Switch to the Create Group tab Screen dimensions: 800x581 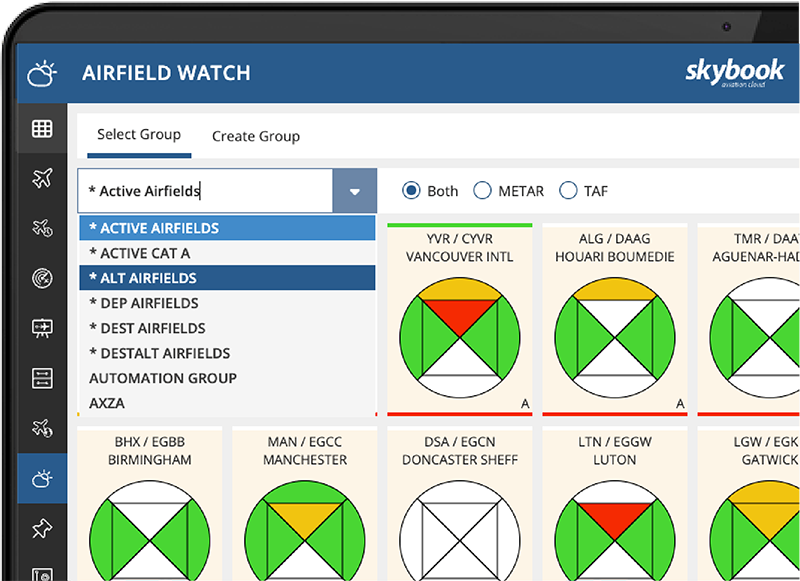pyautogui.click(x=256, y=136)
